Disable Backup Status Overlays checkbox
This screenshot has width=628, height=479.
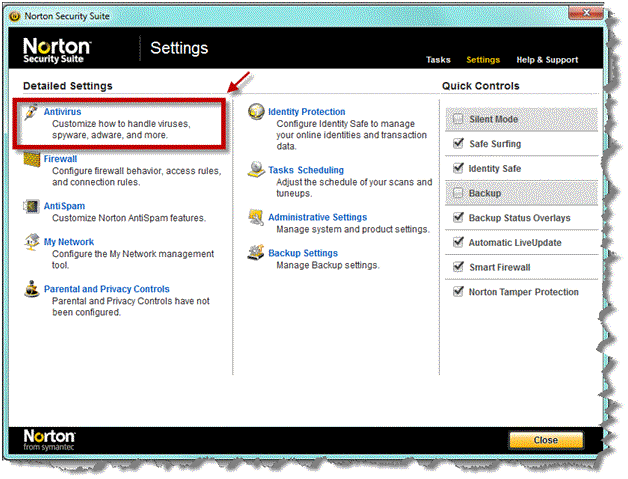click(458, 217)
